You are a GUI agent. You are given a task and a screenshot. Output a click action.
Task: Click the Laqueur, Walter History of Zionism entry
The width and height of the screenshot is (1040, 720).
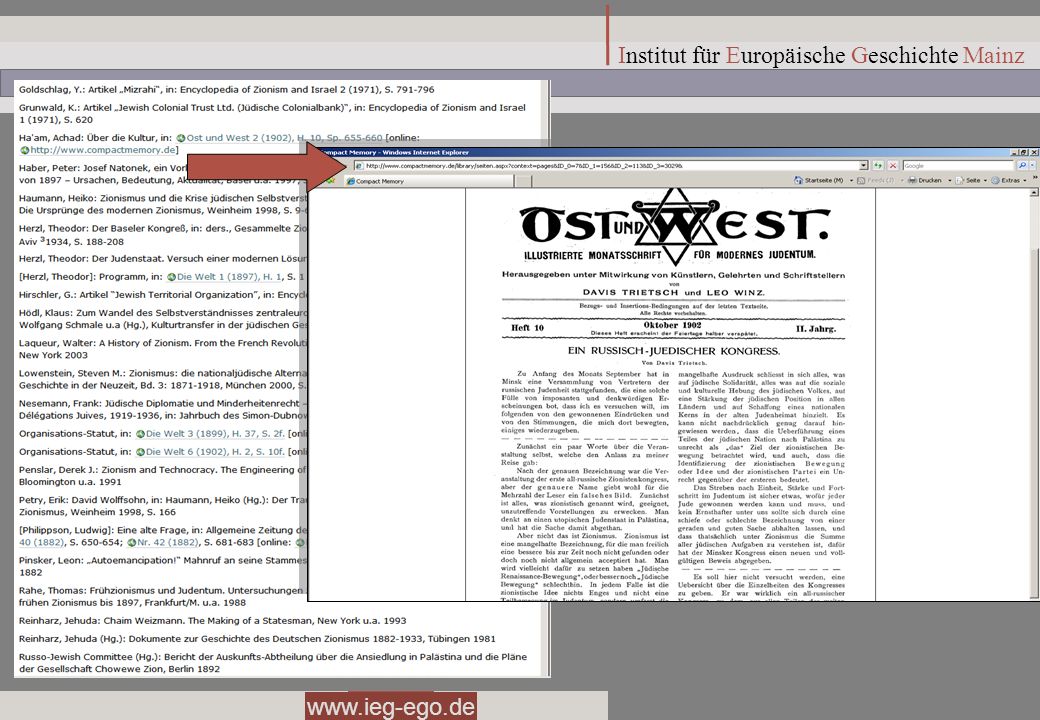[162, 349]
